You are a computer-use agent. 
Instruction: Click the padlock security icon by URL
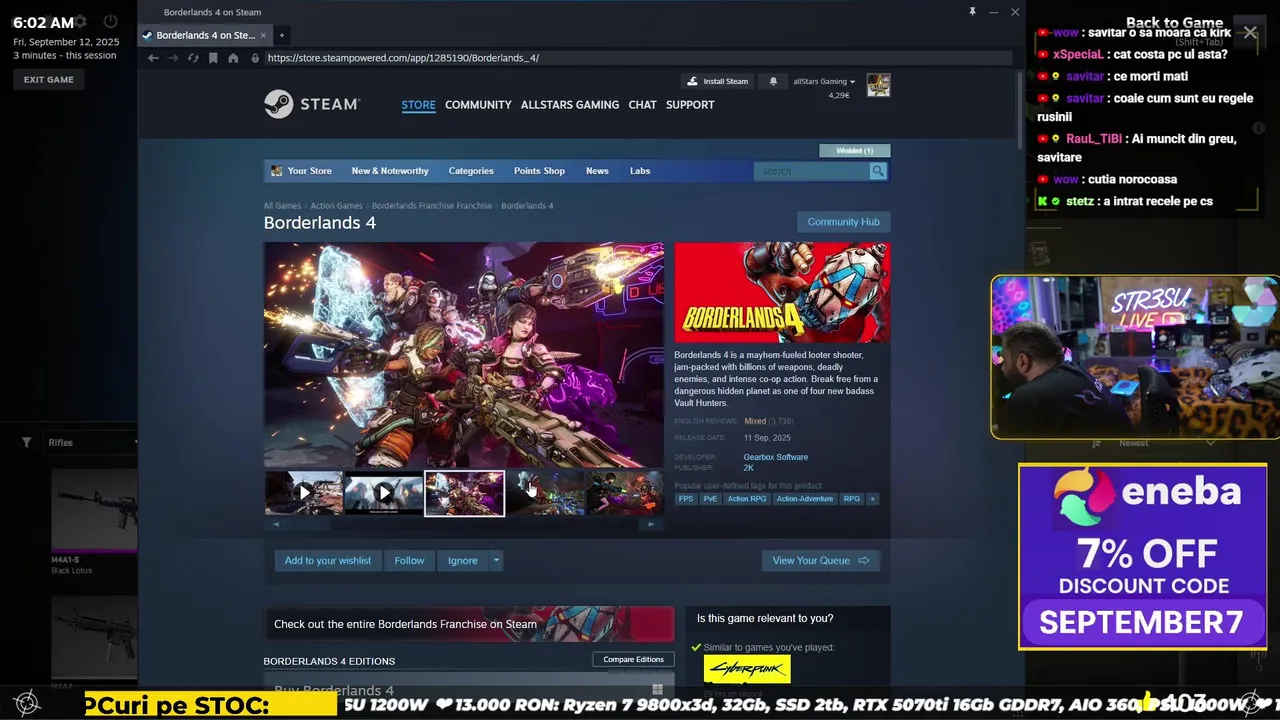[256, 58]
